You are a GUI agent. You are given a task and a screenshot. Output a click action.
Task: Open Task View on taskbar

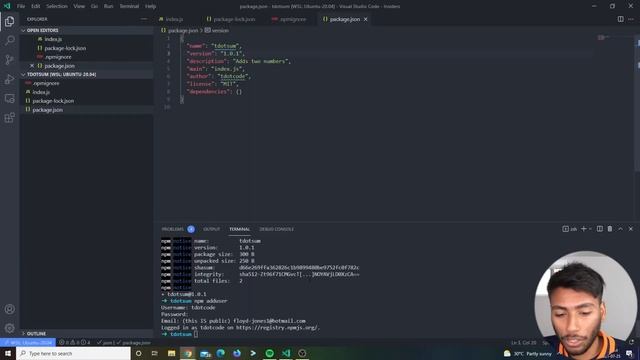click(x=155, y=353)
